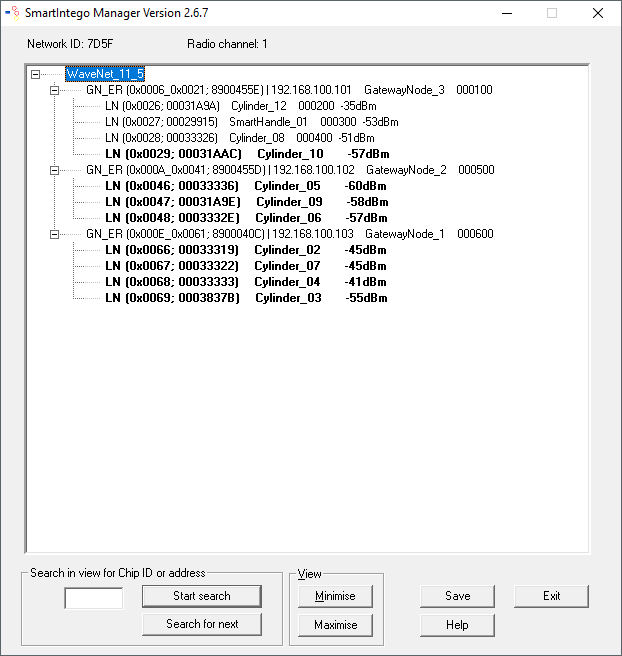622x656 pixels.
Task: Click the Minimise view button
Action: 335,596
